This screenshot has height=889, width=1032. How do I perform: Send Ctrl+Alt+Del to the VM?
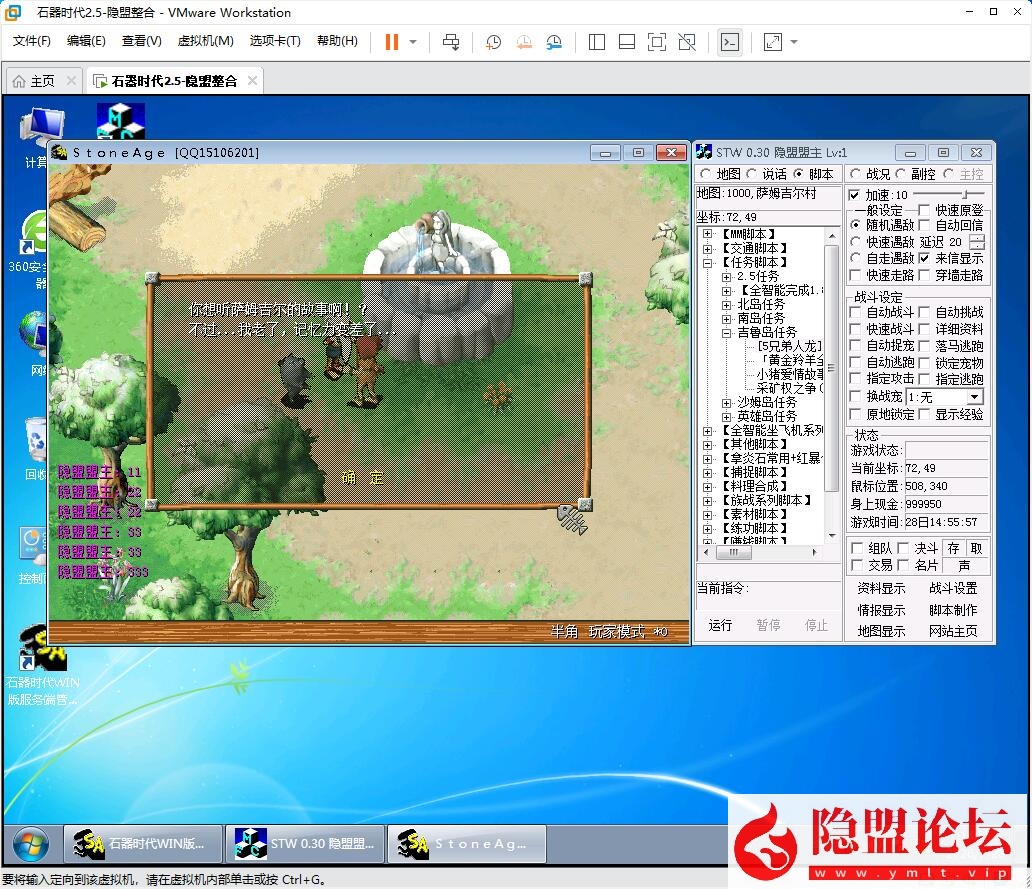pyautogui.click(x=451, y=41)
